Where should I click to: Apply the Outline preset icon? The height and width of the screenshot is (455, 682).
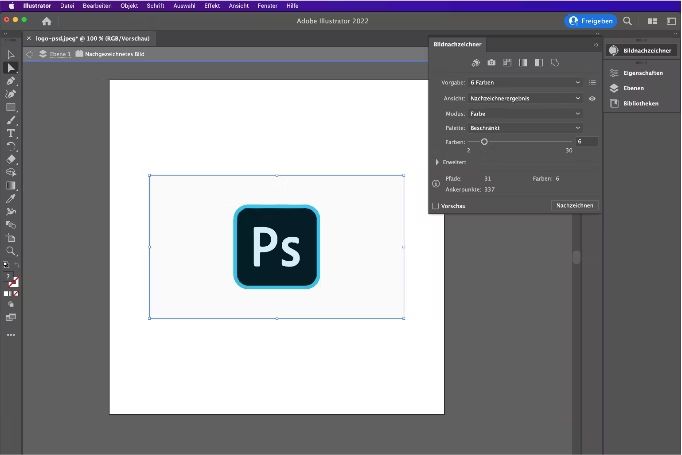(555, 63)
